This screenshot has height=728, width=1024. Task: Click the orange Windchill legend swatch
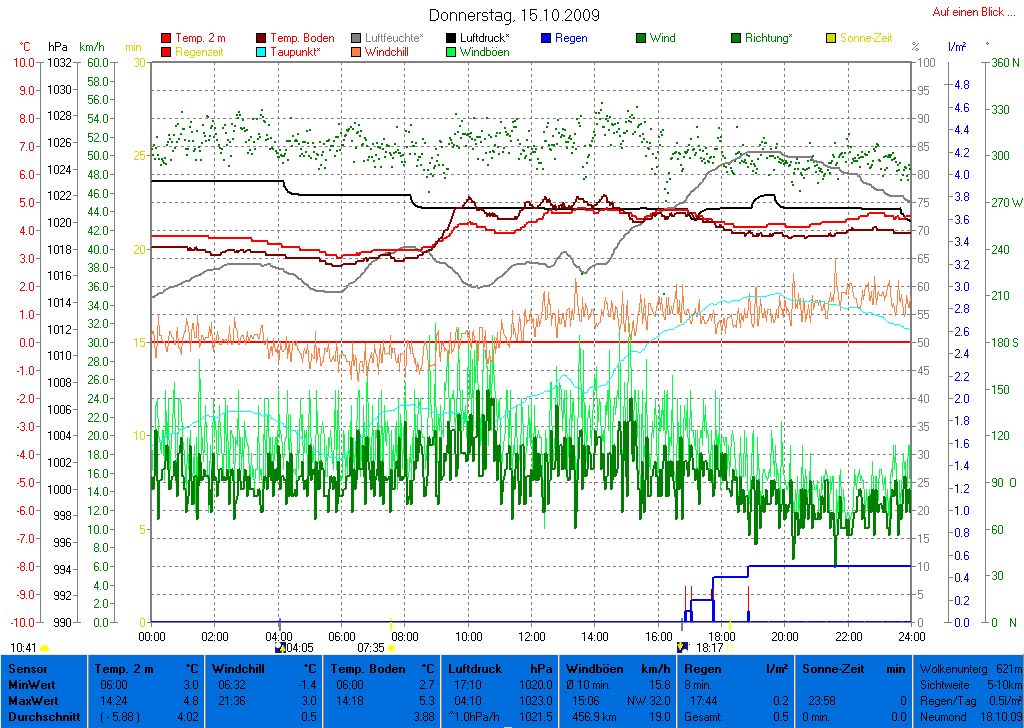point(357,52)
